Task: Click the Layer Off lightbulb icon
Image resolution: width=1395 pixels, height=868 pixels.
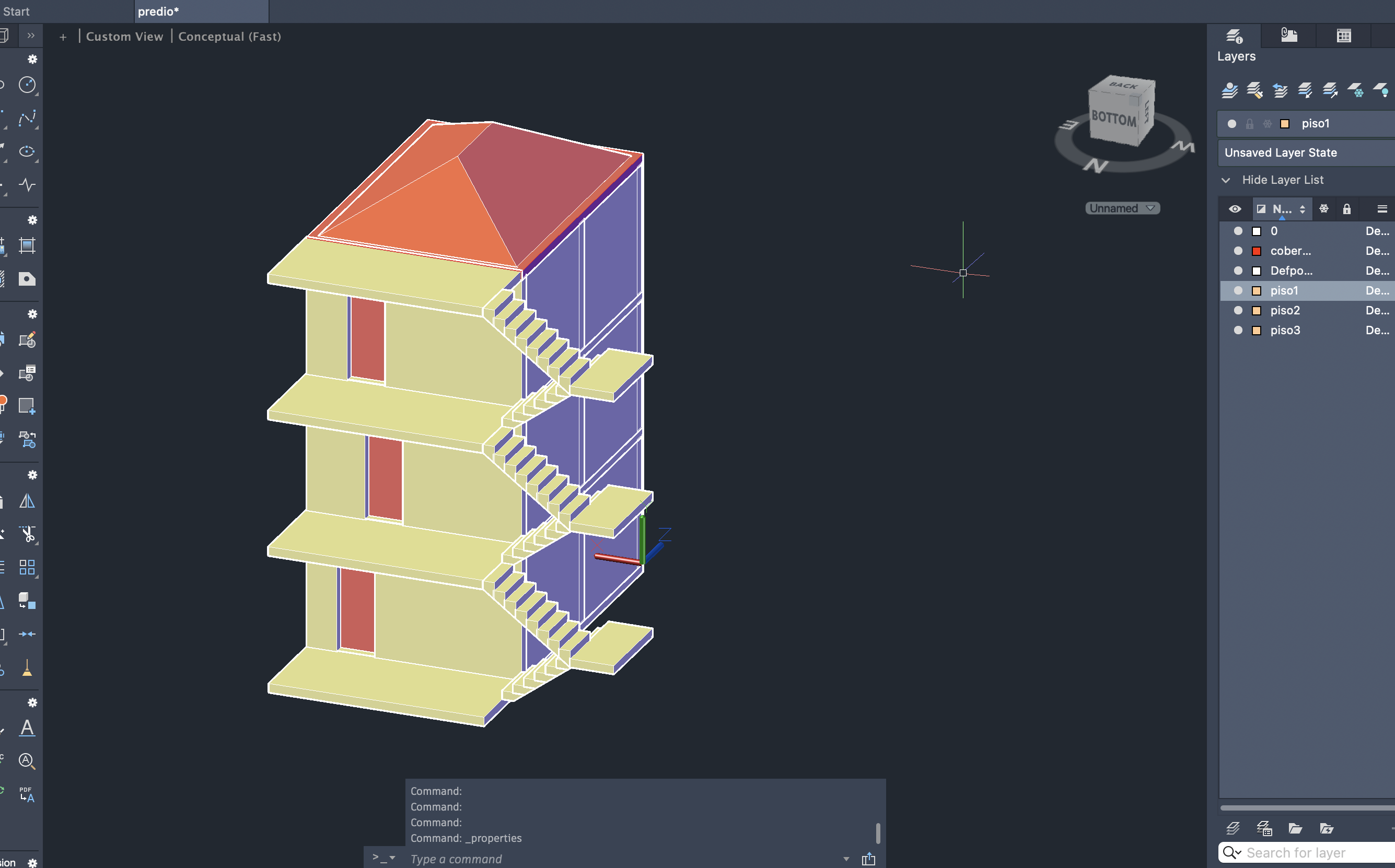Action: (1381, 90)
